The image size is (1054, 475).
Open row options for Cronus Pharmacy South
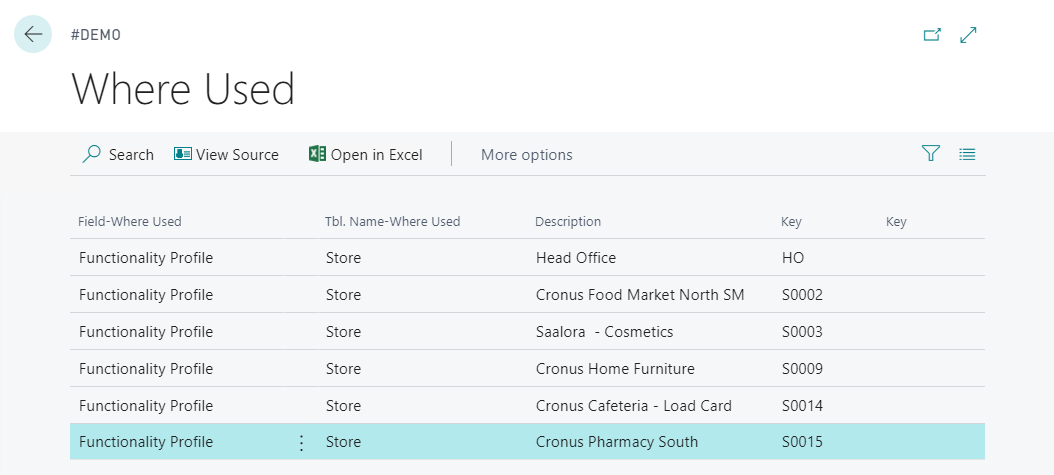(301, 442)
